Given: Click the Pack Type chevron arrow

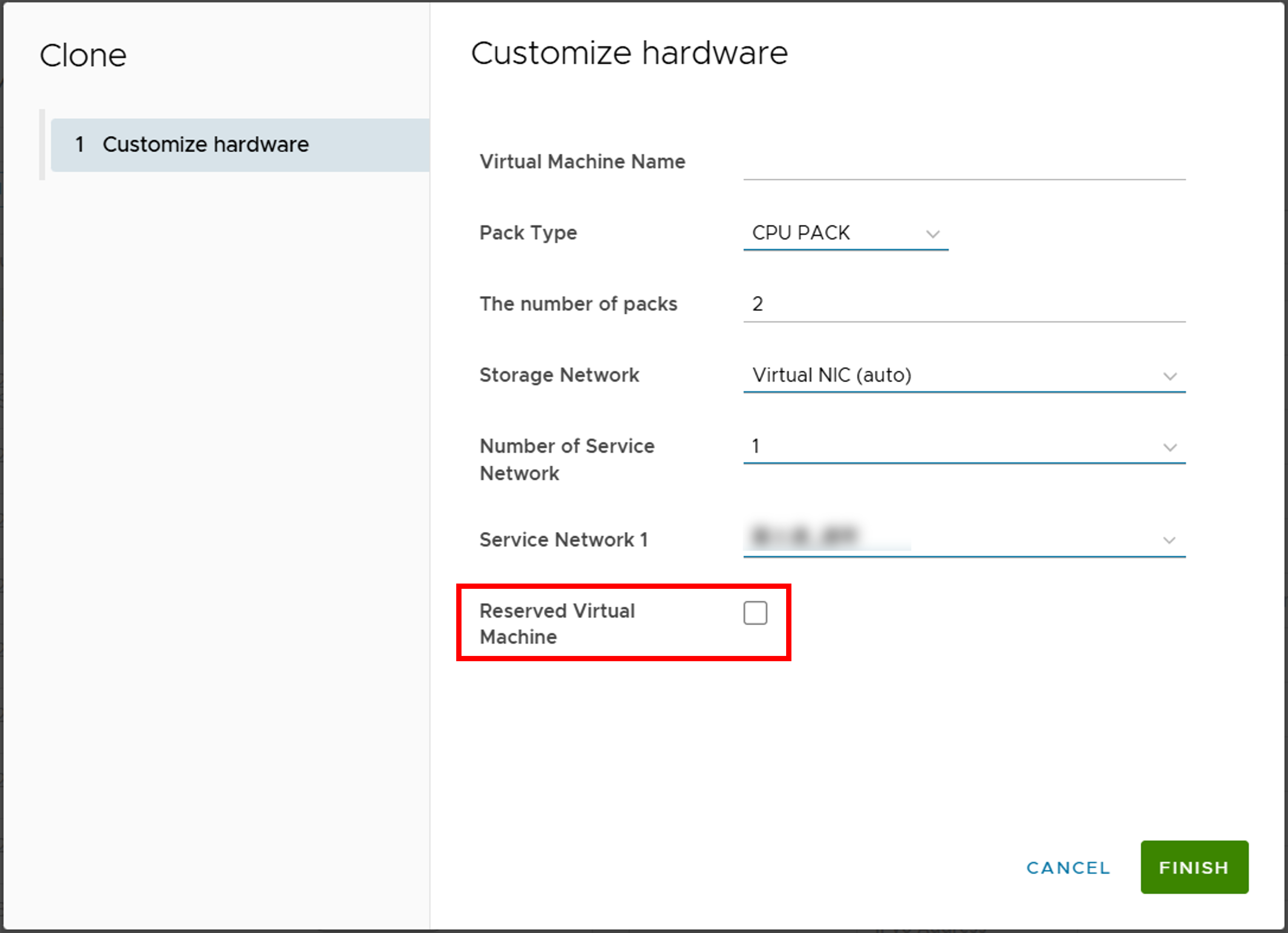Looking at the screenshot, I should coord(932,234).
